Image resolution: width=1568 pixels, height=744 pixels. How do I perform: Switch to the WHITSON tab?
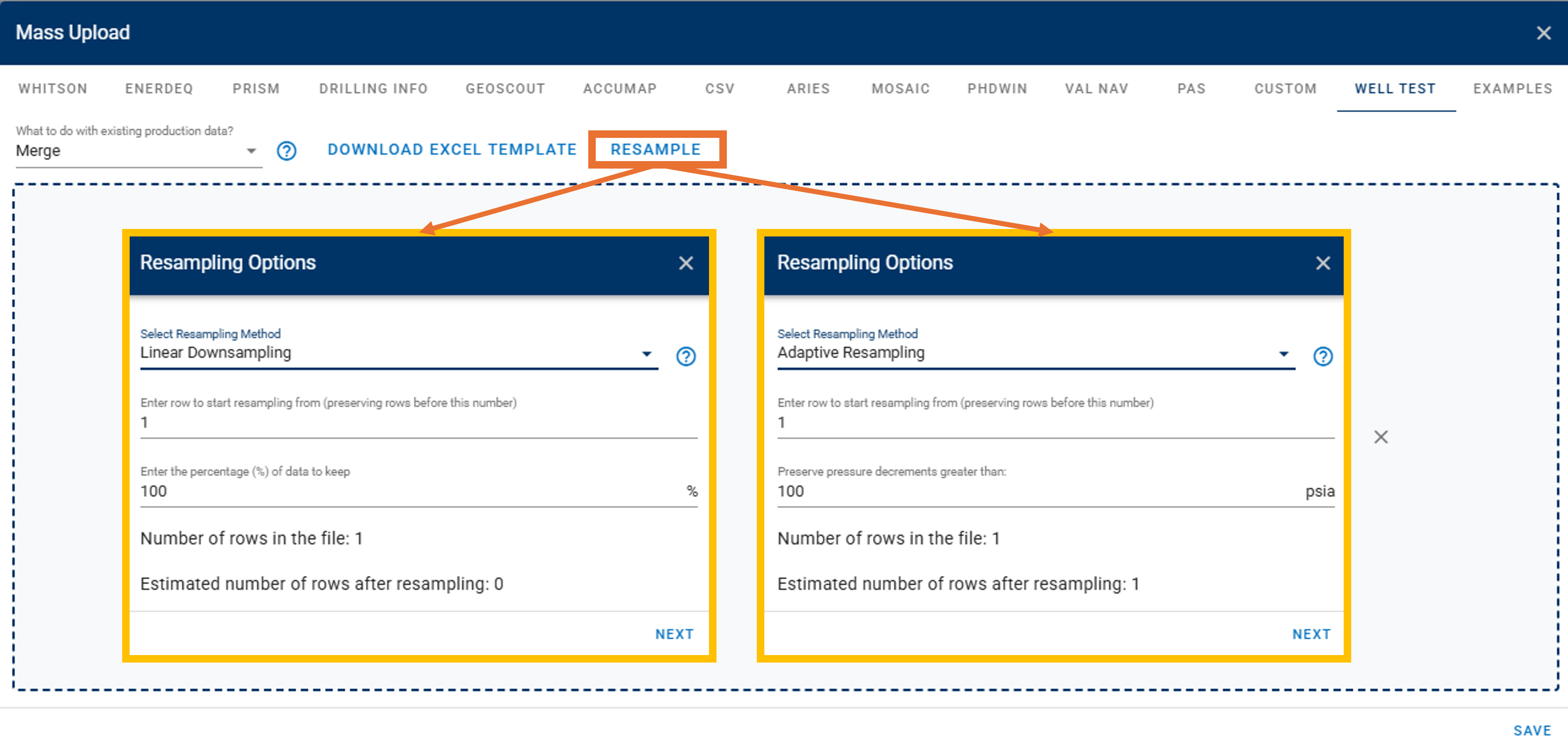pos(53,89)
